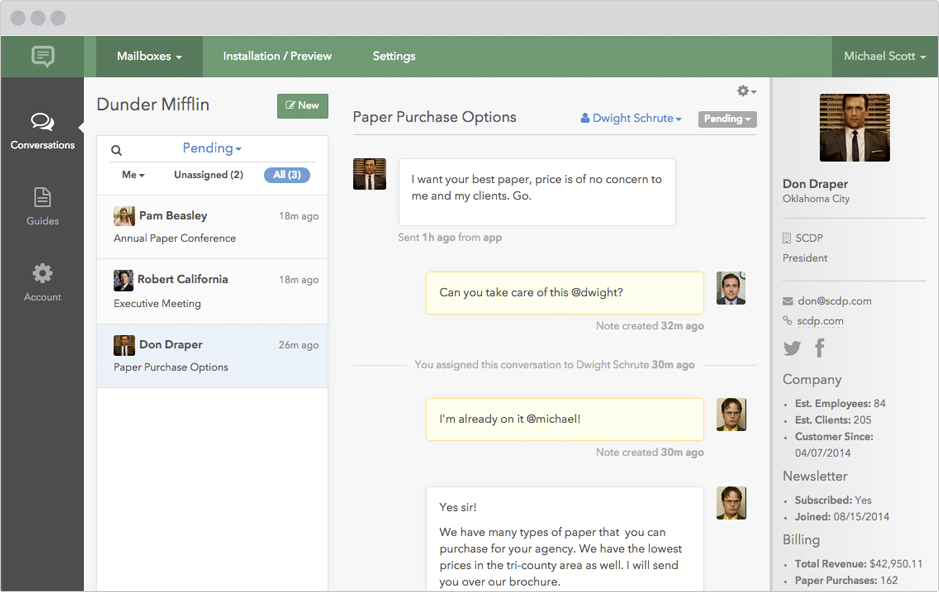Open the Dwight Schrute assignee dropdown
Viewport: 939px width, 592px height.
(630, 117)
